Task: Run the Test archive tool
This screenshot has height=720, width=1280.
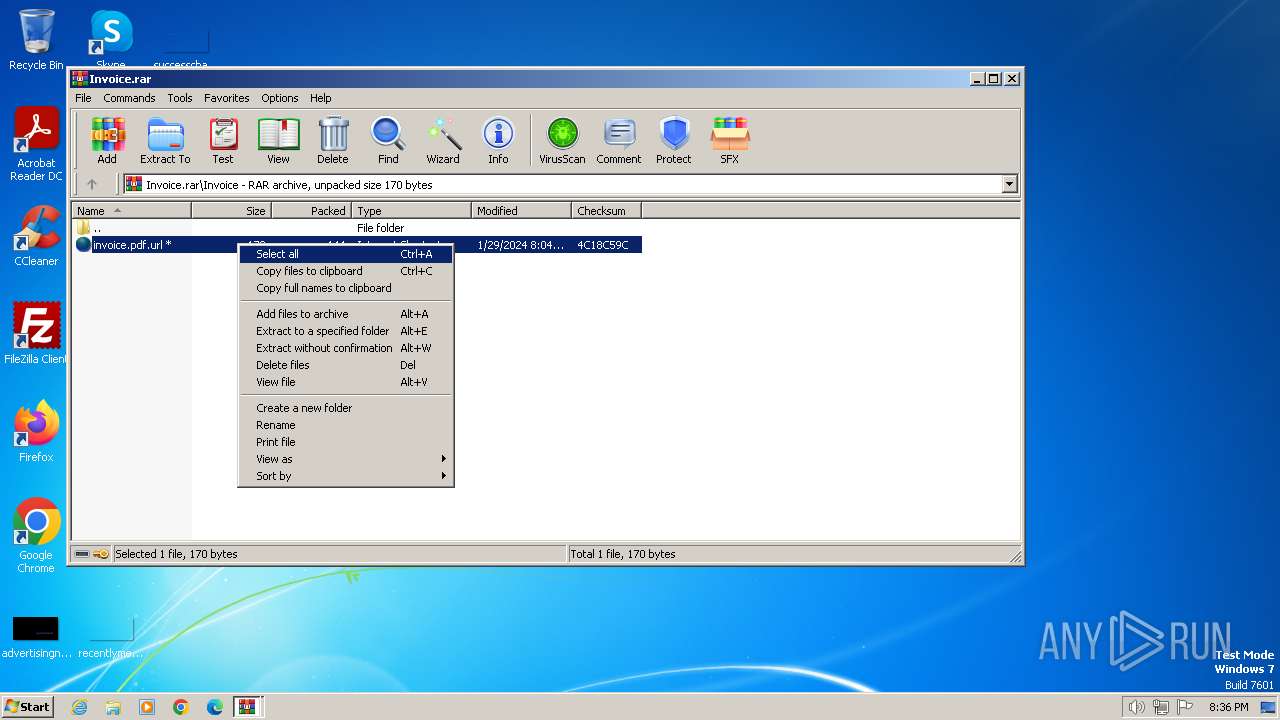Action: [x=223, y=140]
